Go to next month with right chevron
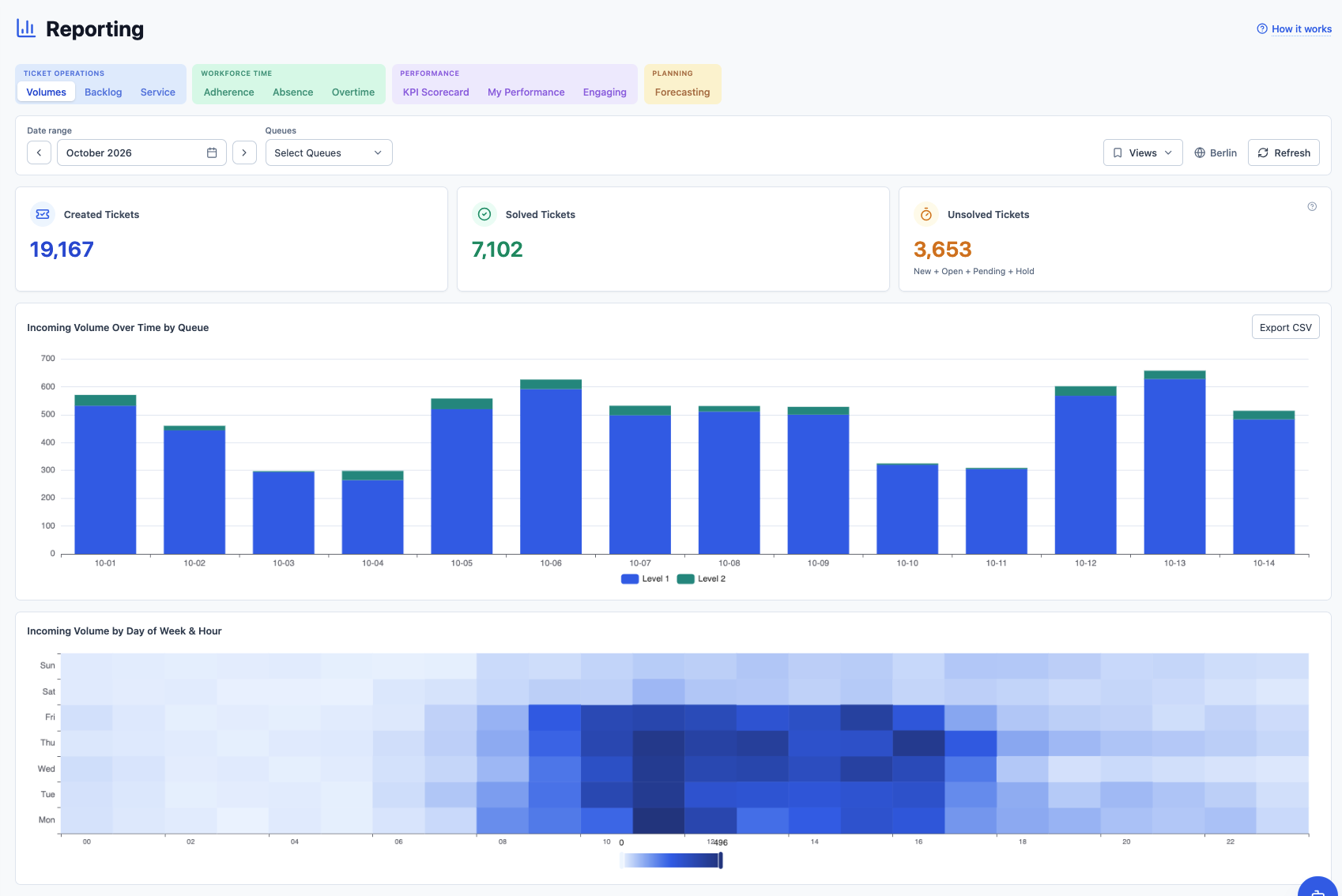This screenshot has width=1342, height=896. [244, 152]
